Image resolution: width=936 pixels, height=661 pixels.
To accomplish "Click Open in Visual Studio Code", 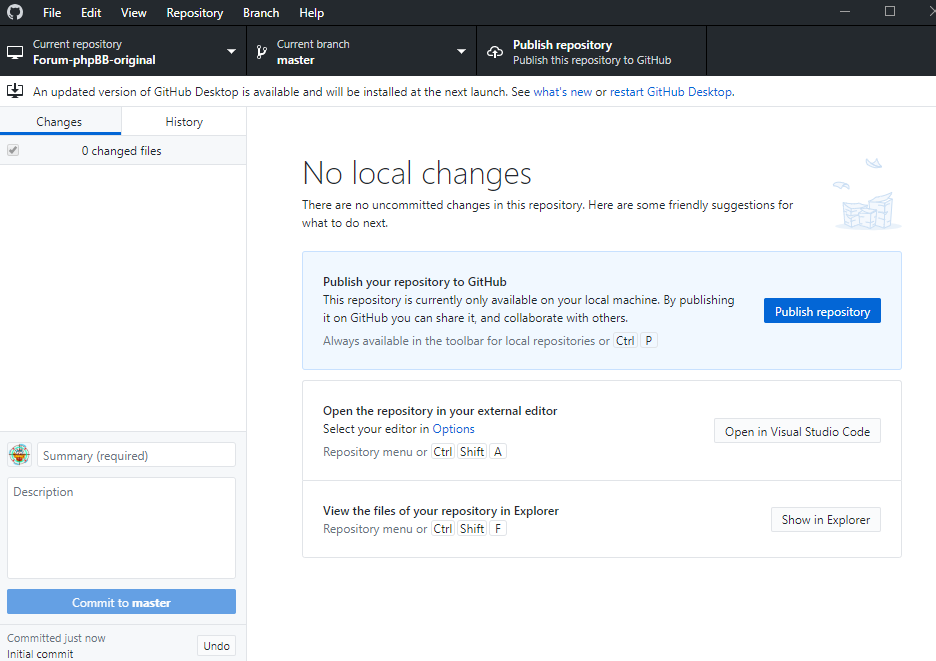I will (797, 432).
